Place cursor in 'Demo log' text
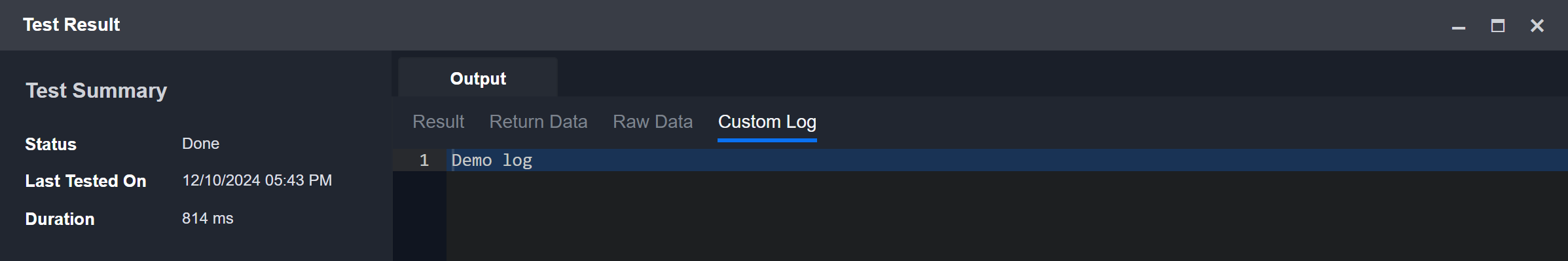The image size is (1568, 261). 492,160
